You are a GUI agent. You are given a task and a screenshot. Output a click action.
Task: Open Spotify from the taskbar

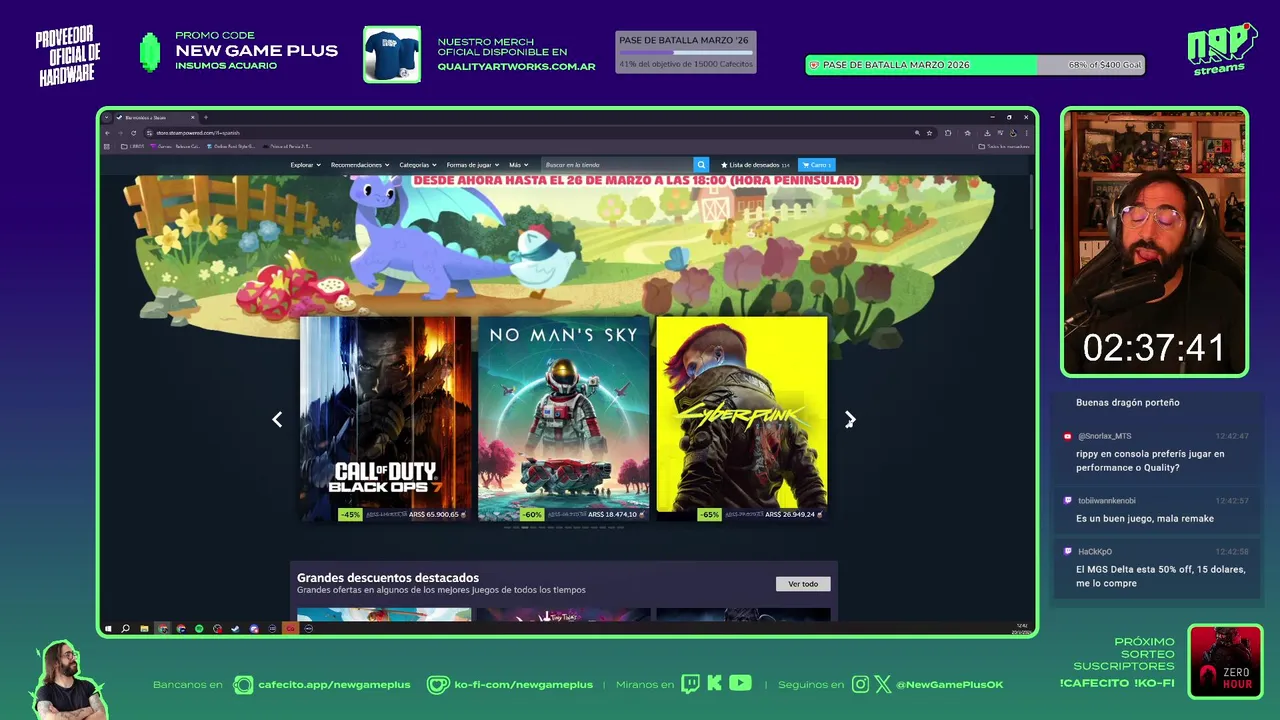[199, 628]
